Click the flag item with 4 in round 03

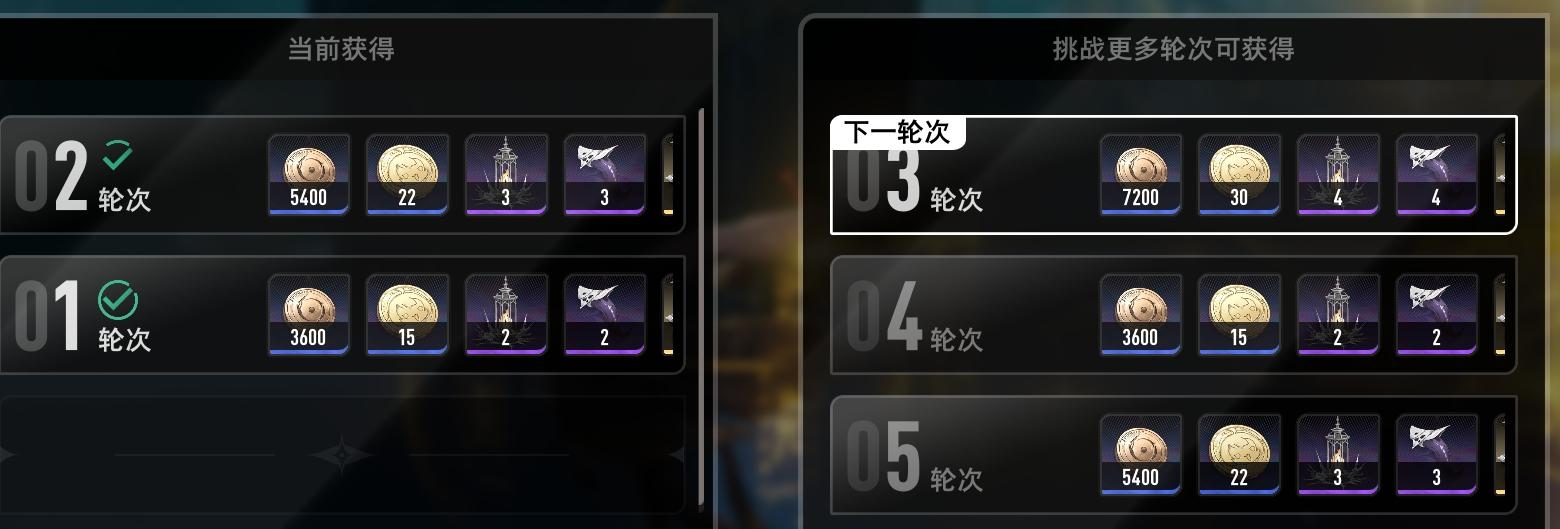(1437, 175)
